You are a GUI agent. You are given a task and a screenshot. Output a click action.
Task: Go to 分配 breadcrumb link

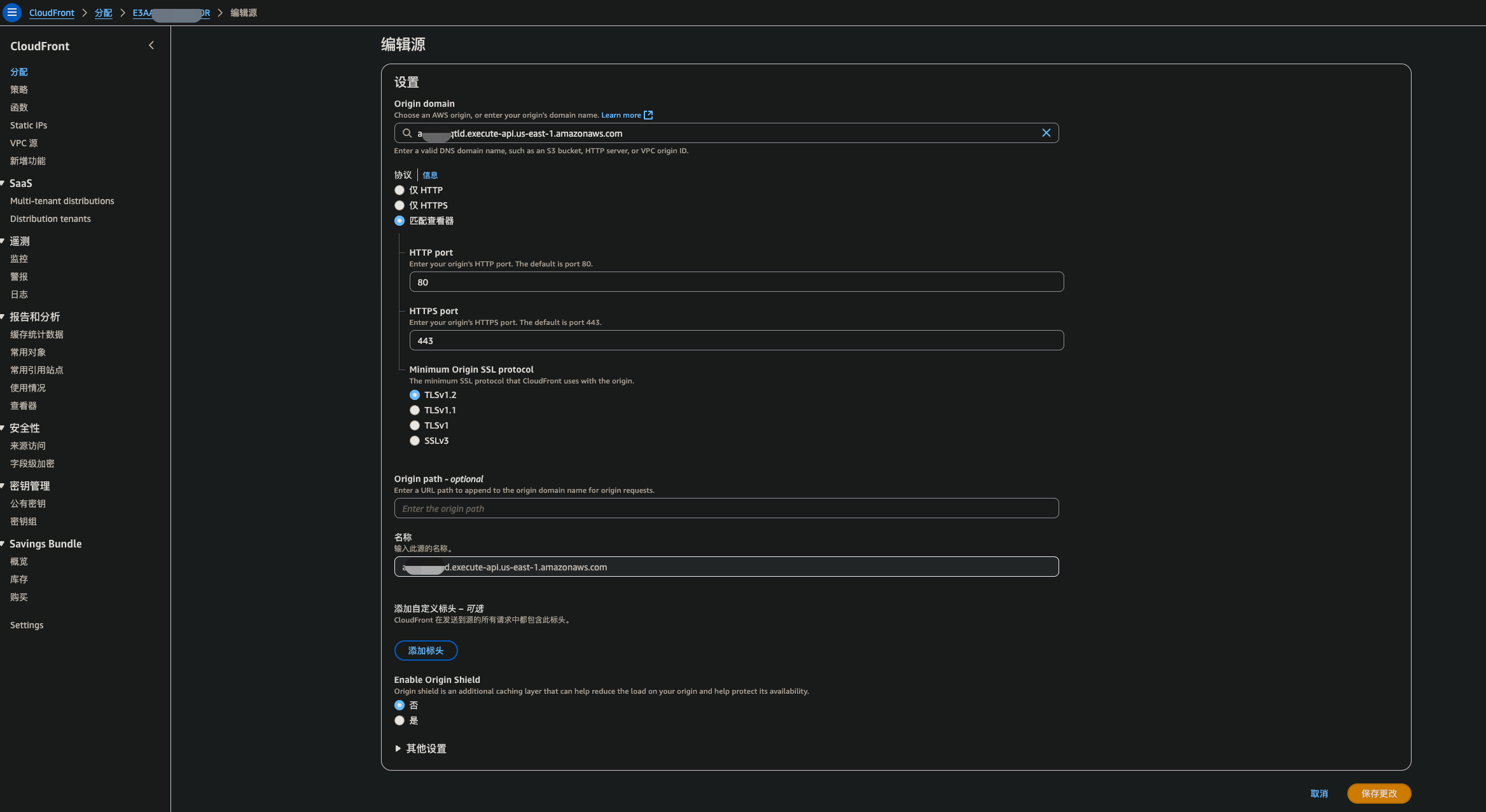click(104, 13)
